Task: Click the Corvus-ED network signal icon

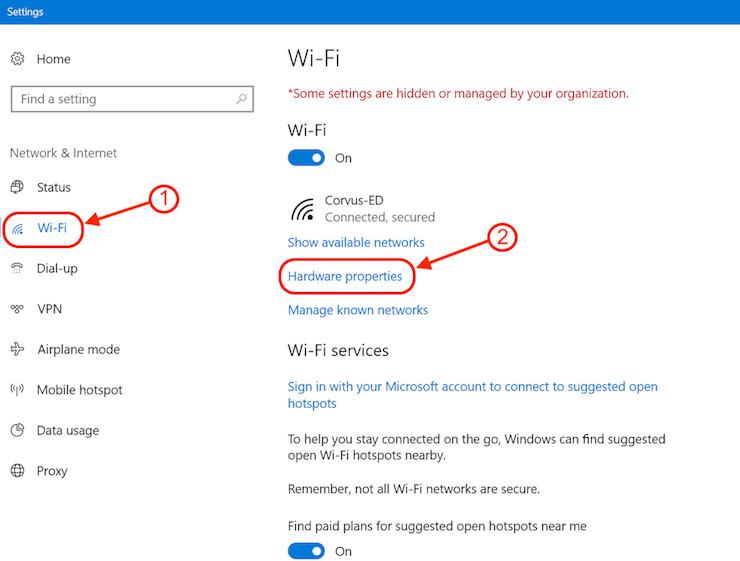Action: 303,209
